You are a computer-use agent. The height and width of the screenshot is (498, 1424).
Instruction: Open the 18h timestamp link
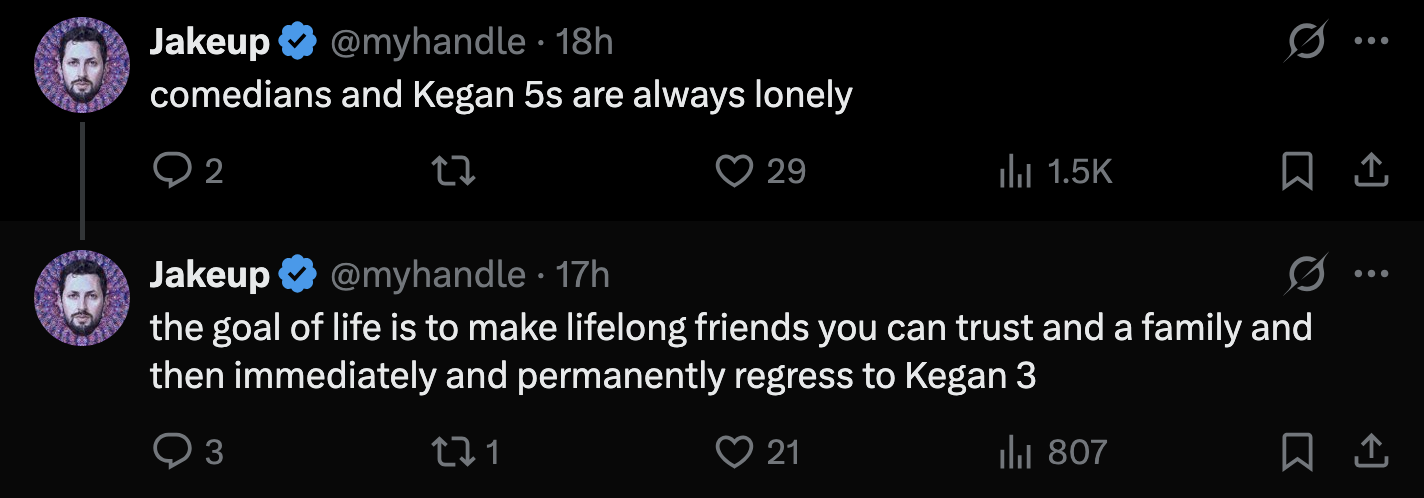(x=584, y=42)
